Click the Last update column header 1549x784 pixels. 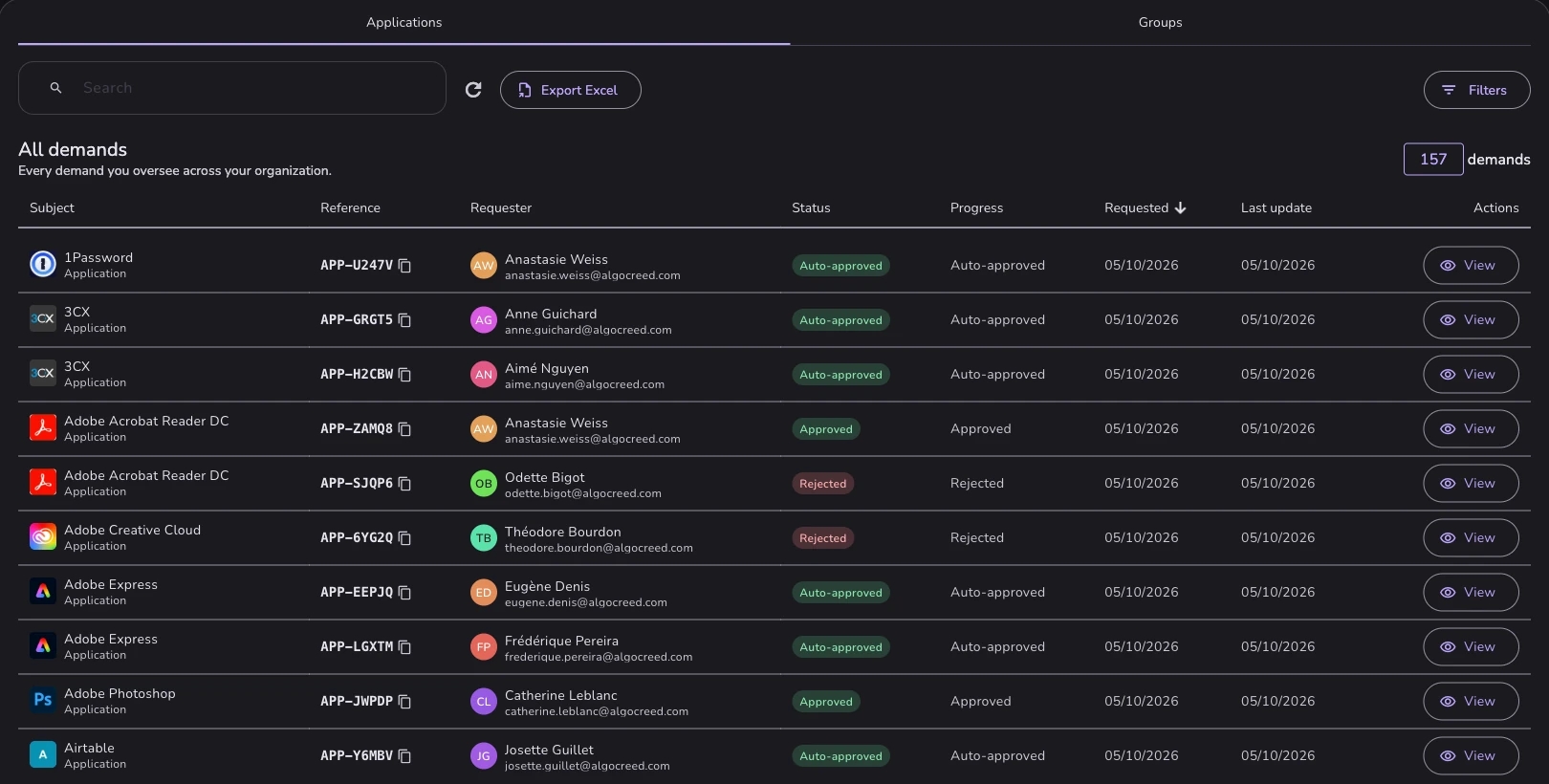click(x=1276, y=207)
